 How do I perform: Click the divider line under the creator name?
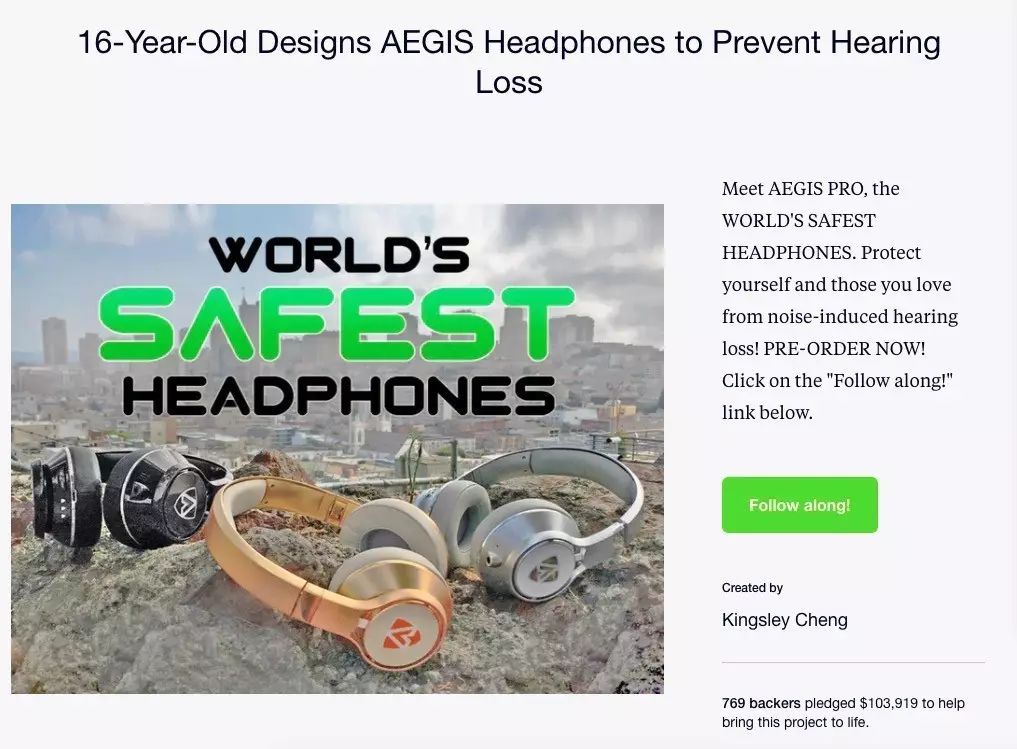(854, 663)
